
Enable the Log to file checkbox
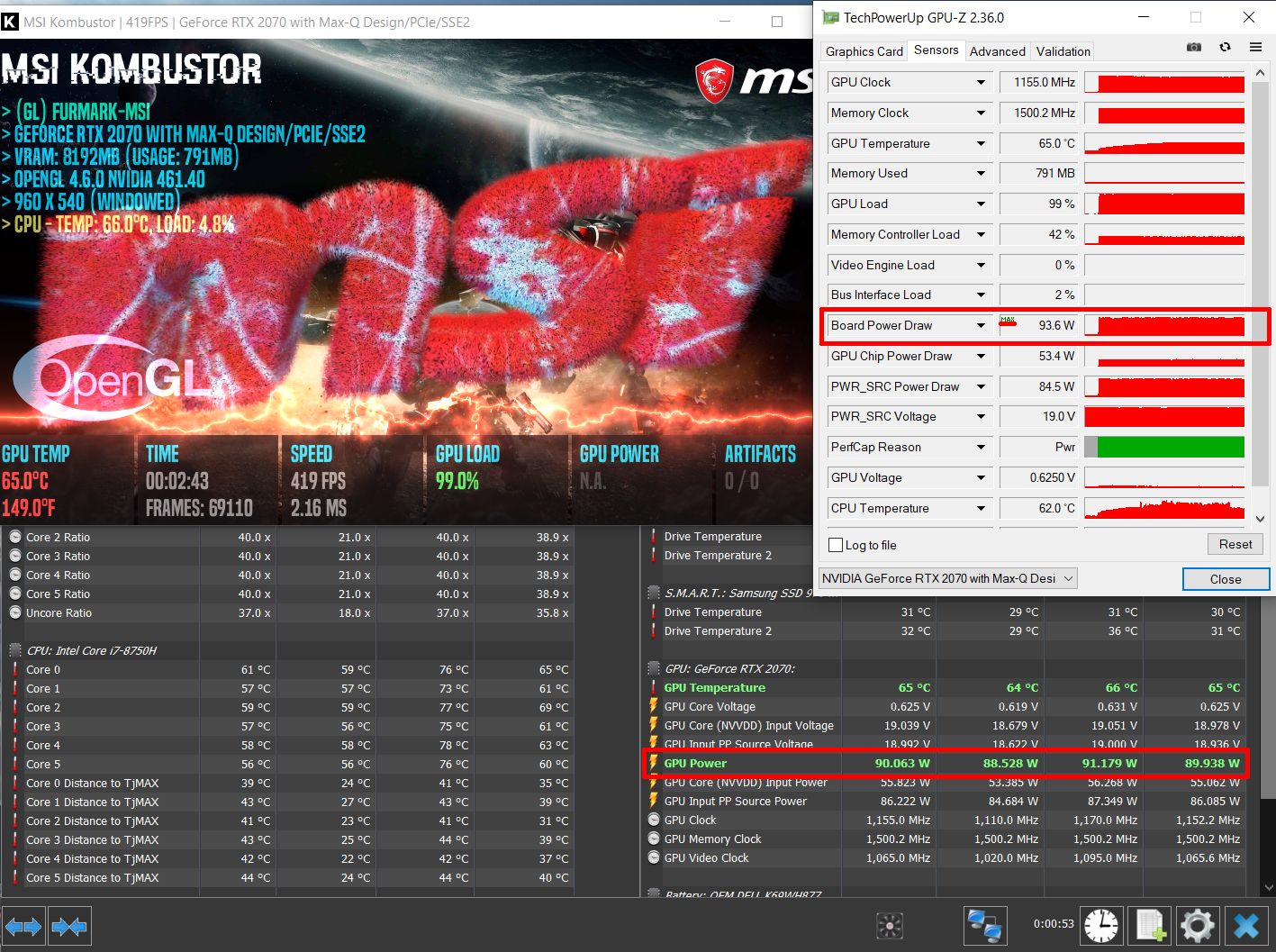tap(836, 545)
